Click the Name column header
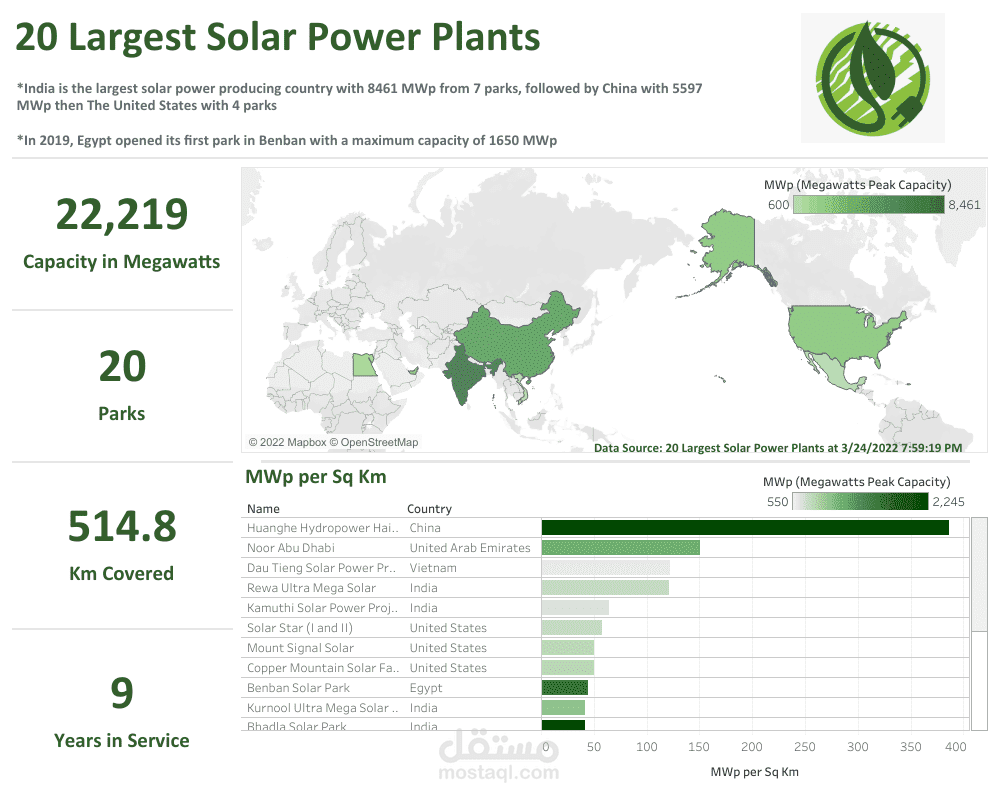The width and height of the screenshot is (999, 799). pos(263,508)
